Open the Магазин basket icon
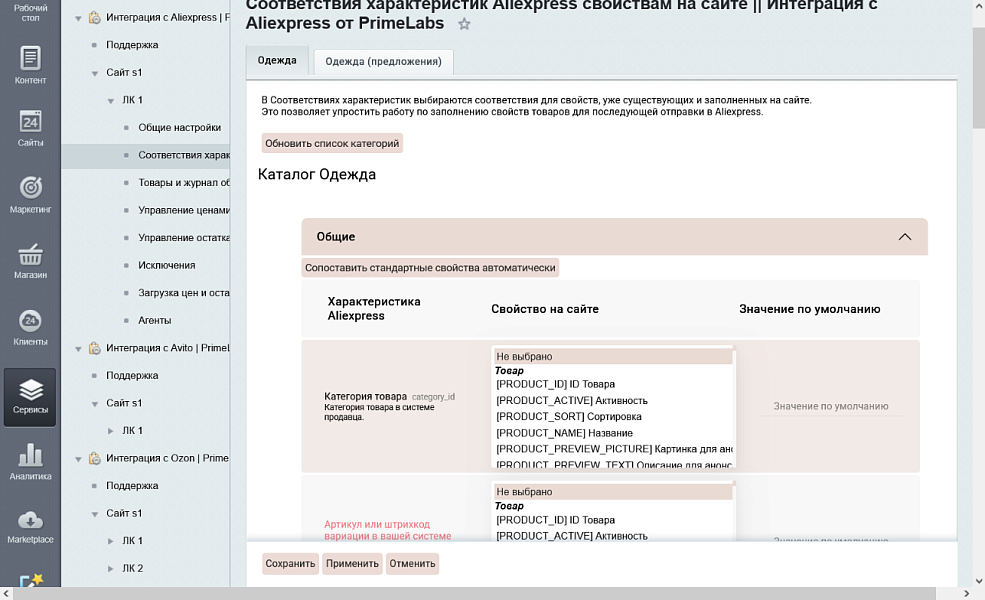This screenshot has height=600, width=985. click(x=30, y=260)
